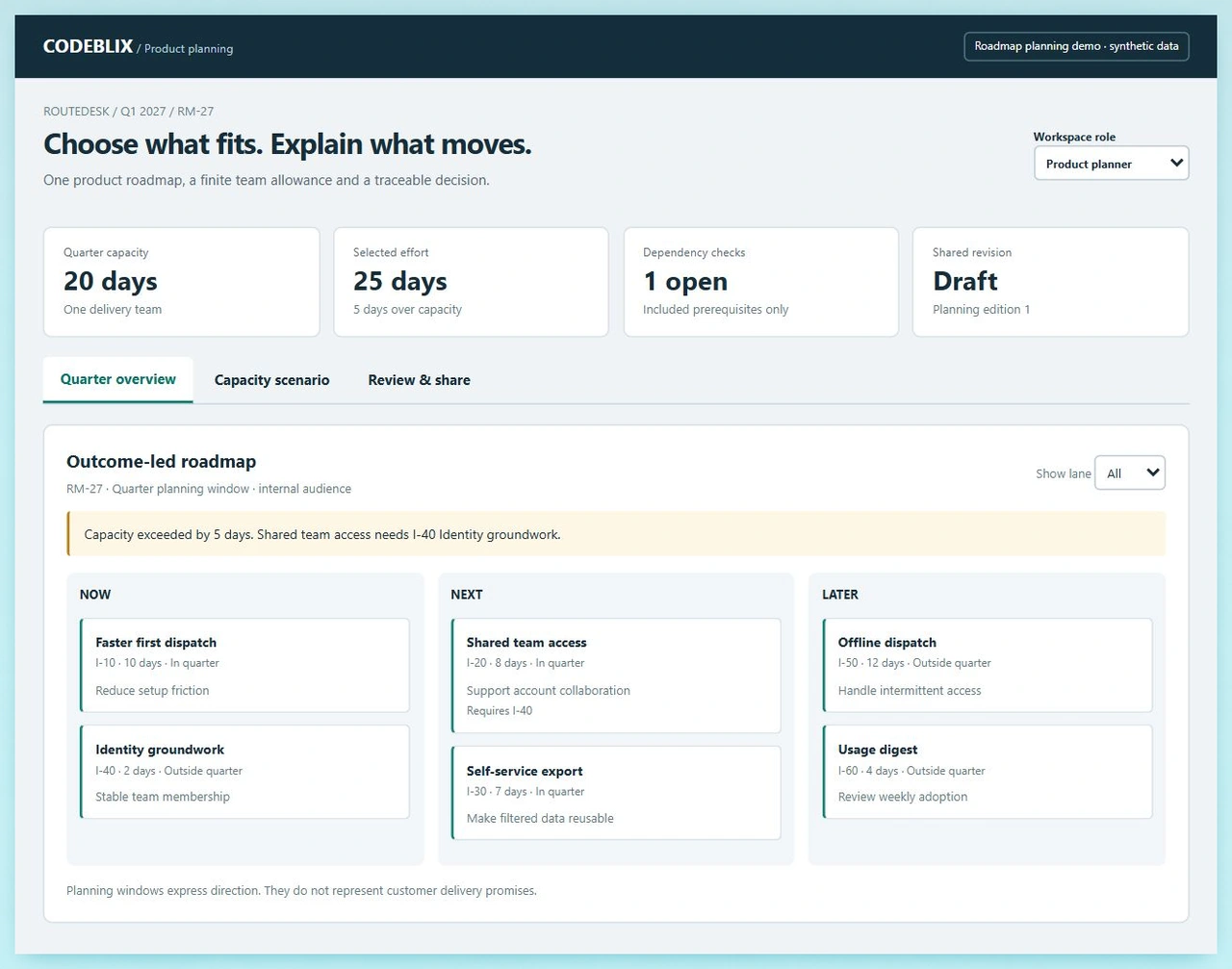Click the "I-30 · 7 days · In quarter" line
Image resolution: width=1232 pixels, height=969 pixels.
pyautogui.click(x=526, y=792)
